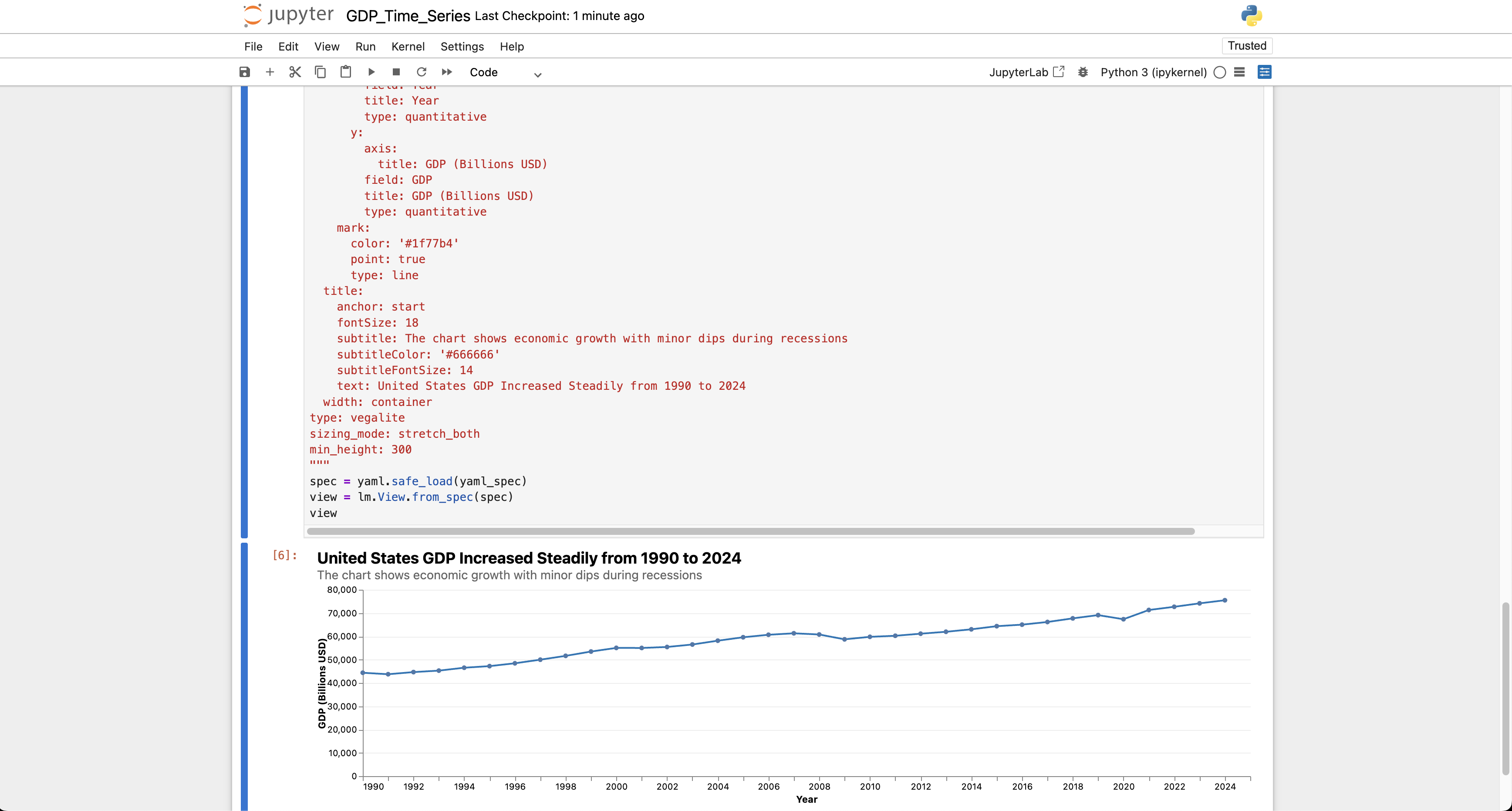This screenshot has width=1512, height=811.
Task: Insert a new cell with the plus icon
Action: (x=270, y=72)
